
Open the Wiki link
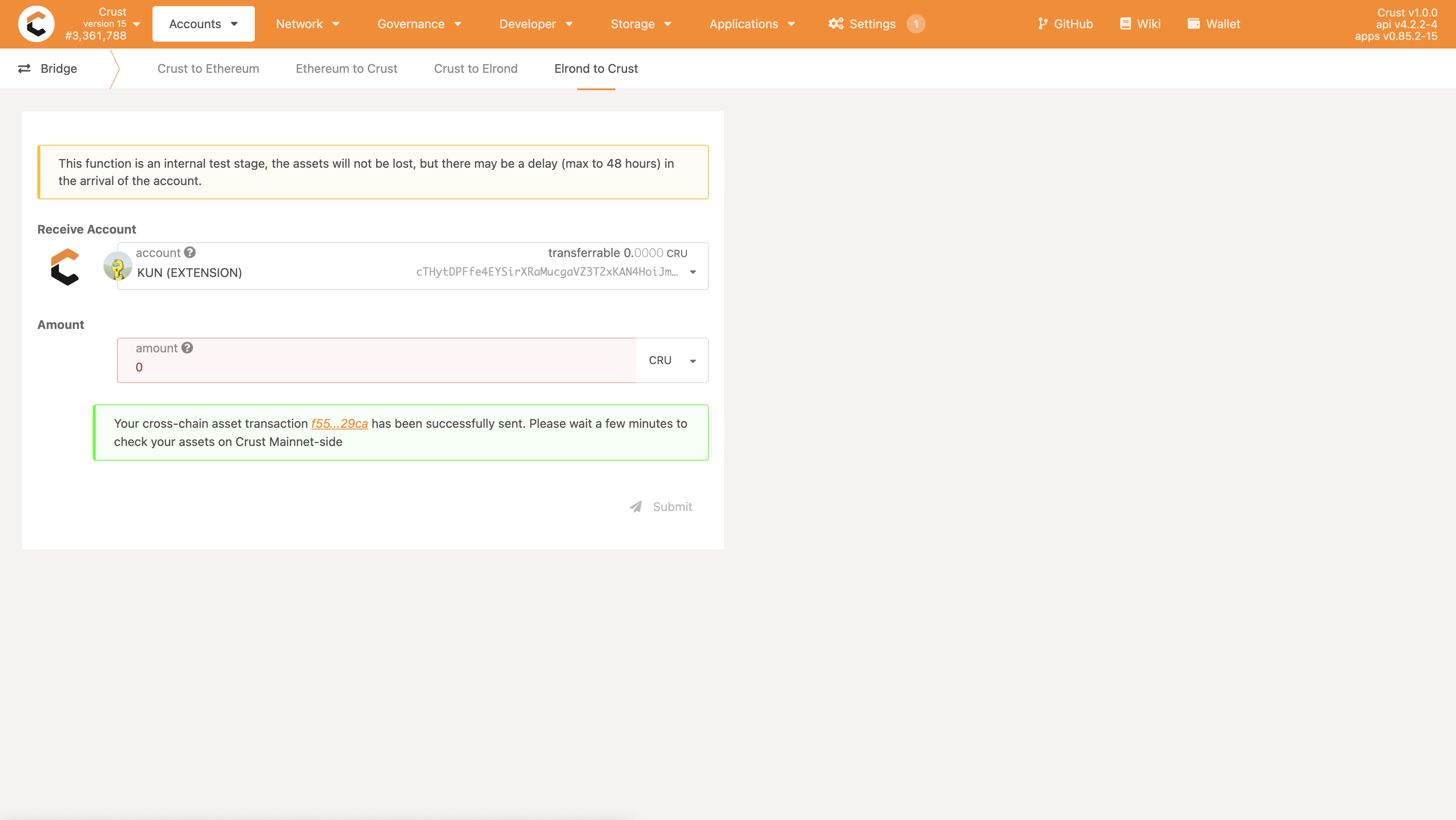pyautogui.click(x=1140, y=24)
